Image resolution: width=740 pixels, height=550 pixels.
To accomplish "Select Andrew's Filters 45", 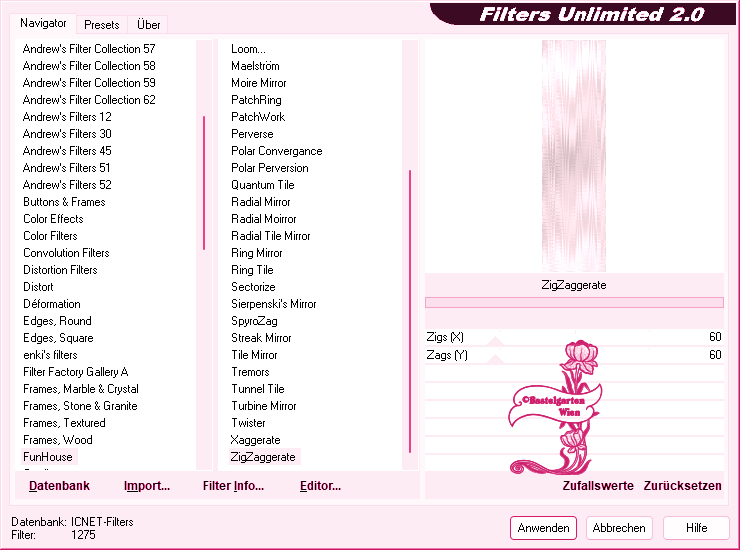I will [67, 151].
